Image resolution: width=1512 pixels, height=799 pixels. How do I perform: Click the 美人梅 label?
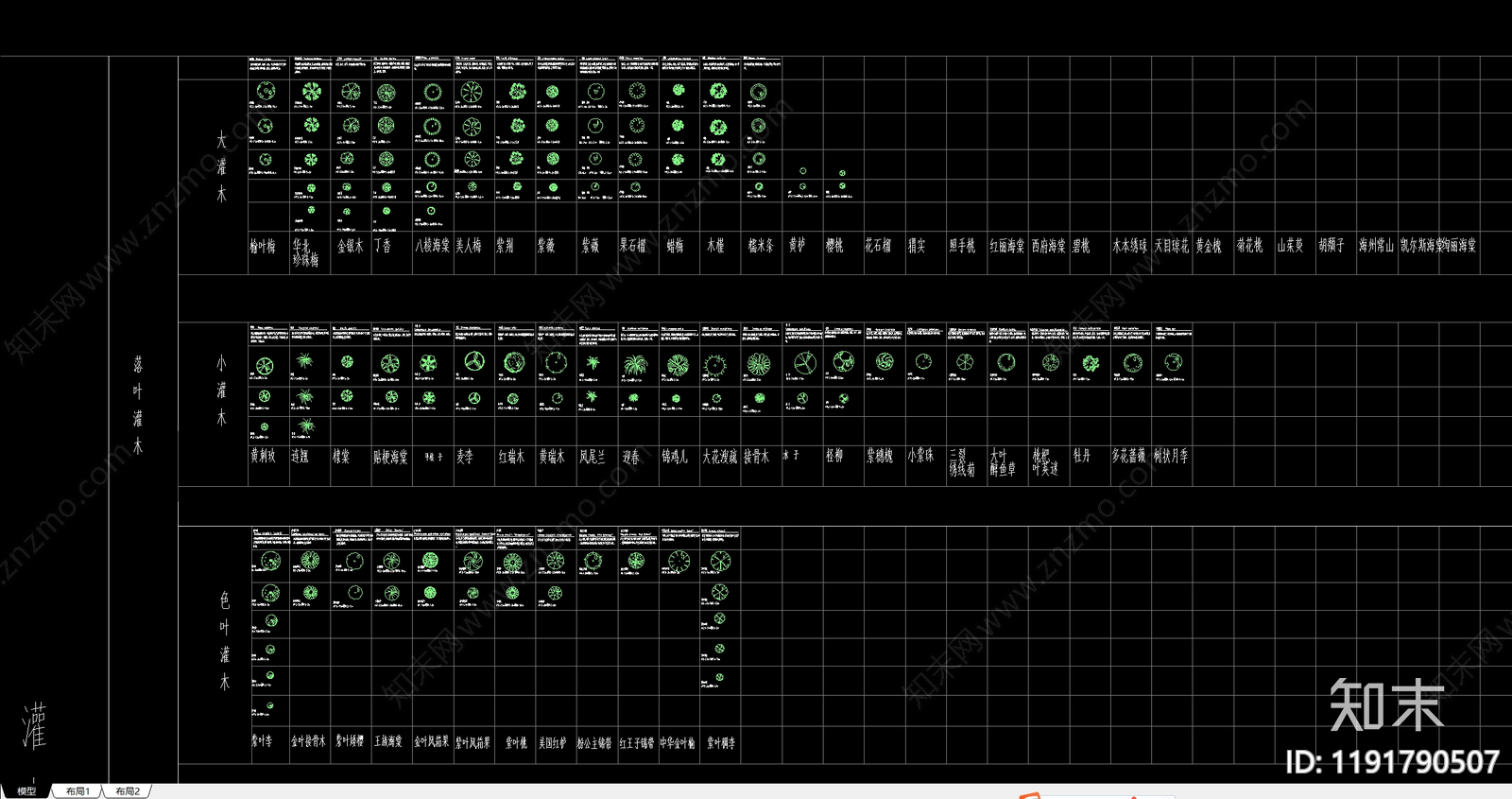coord(469,246)
